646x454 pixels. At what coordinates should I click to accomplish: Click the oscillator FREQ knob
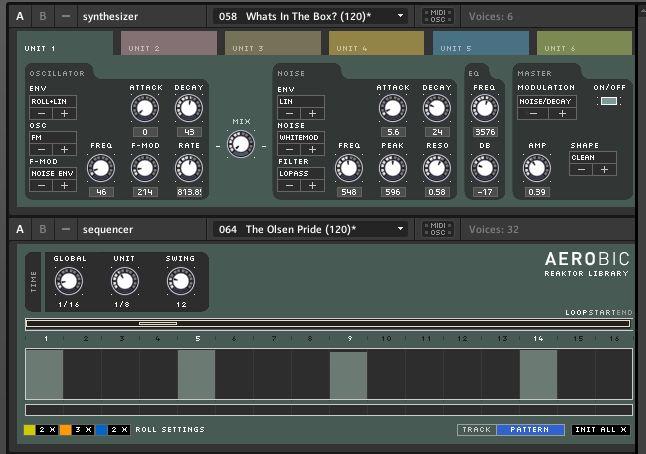coord(101,168)
